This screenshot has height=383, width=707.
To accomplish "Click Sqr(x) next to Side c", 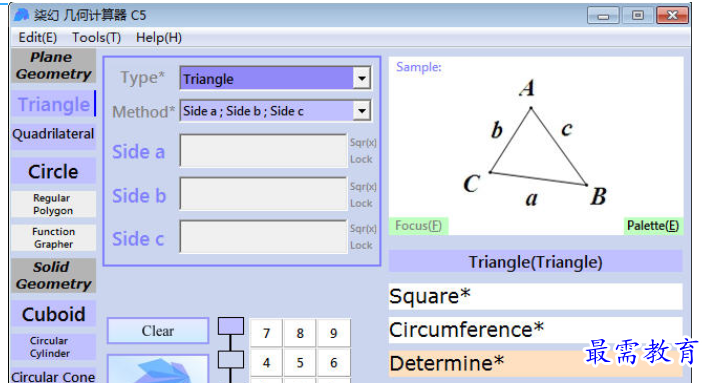I will point(363,229).
